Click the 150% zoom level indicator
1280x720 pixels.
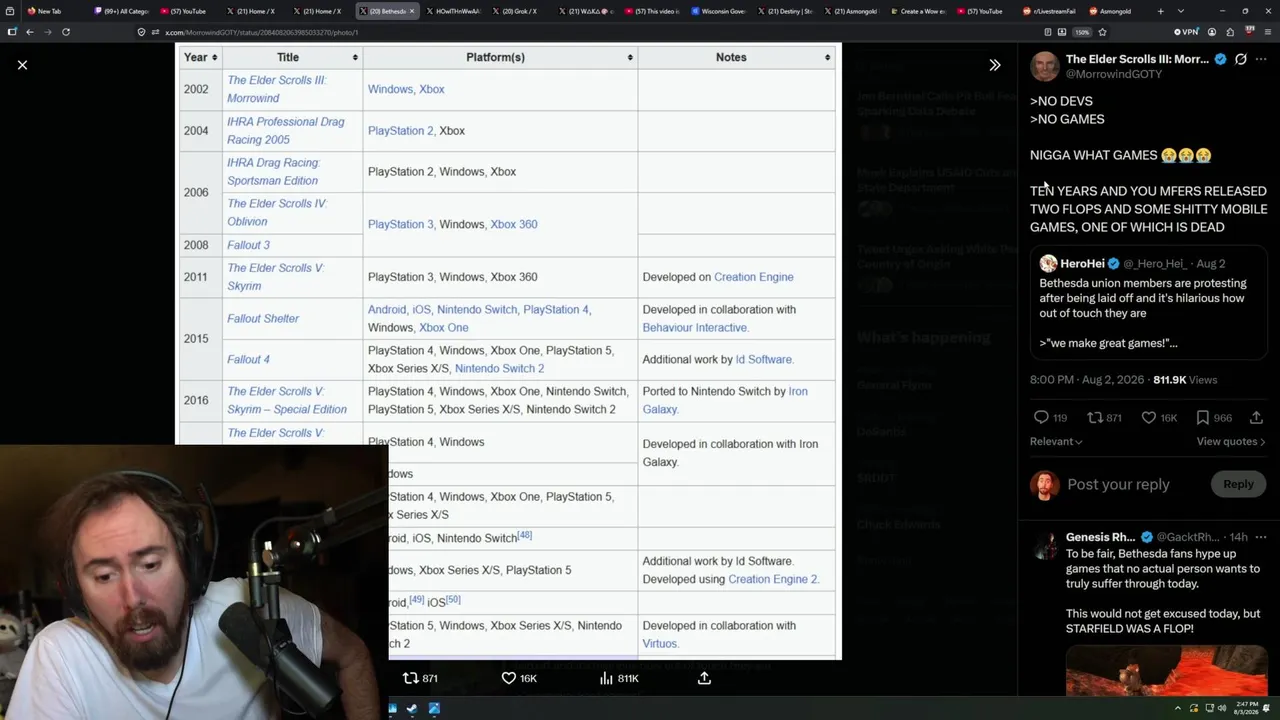click(x=1082, y=32)
